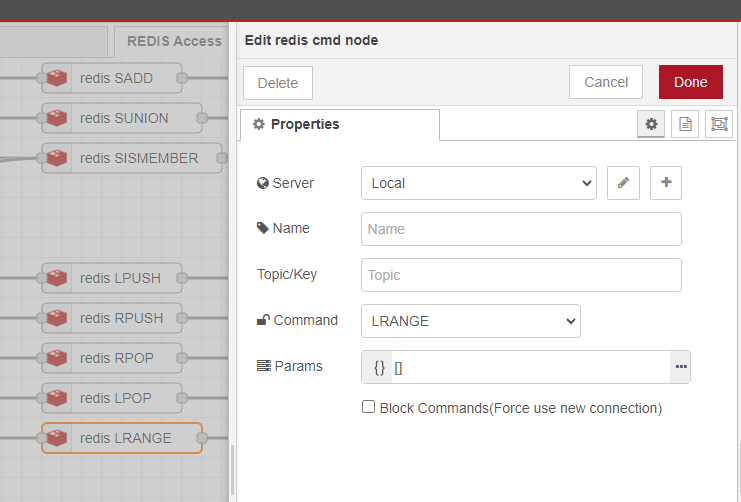Enable Block Commands checkbox
This screenshot has width=741, height=502.
click(368, 407)
